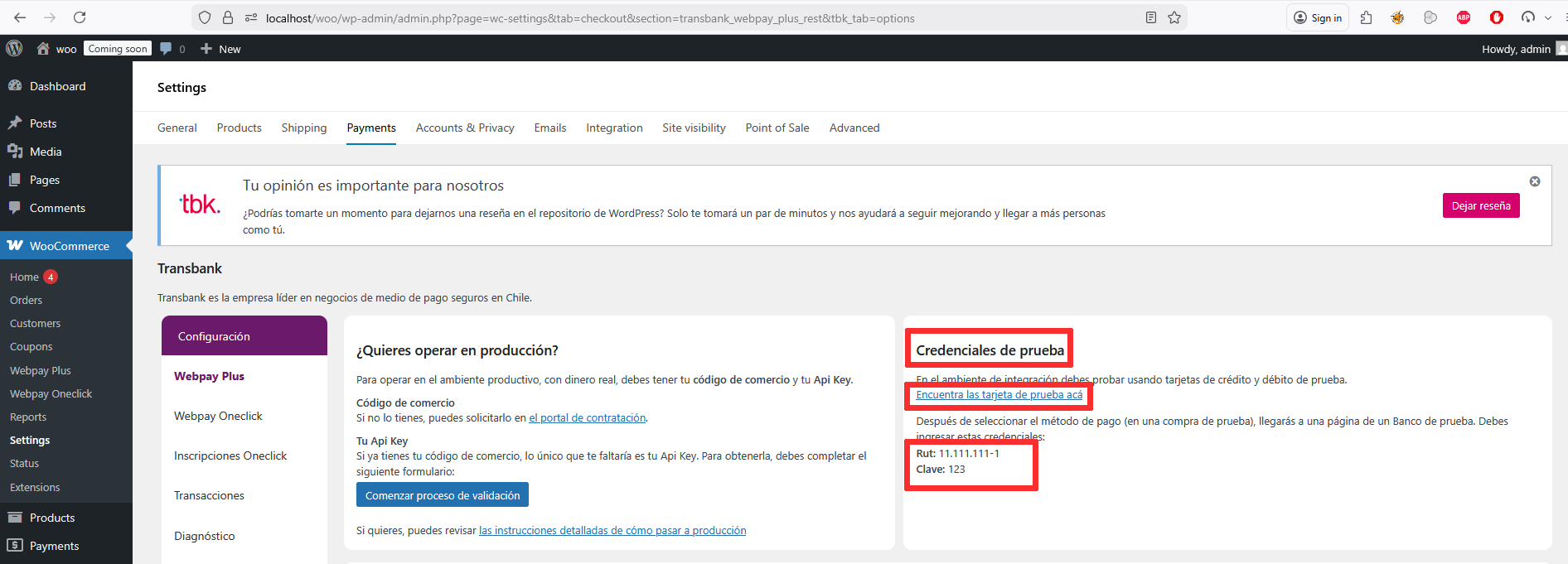Select Webpay Oneclick in Transbank panel
This screenshot has height=564, width=1568.
[x=218, y=416]
